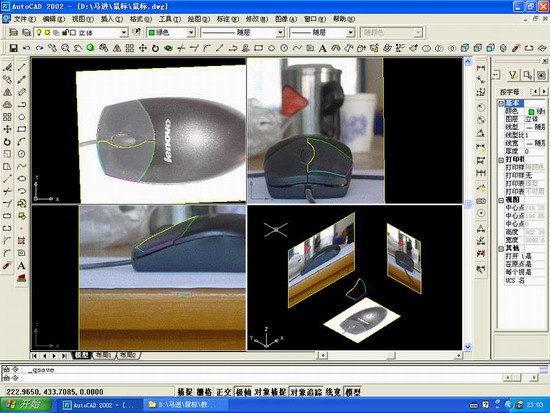Click the green 颜色 swatch in Properties
The height and width of the screenshot is (413, 550).
coord(531,112)
